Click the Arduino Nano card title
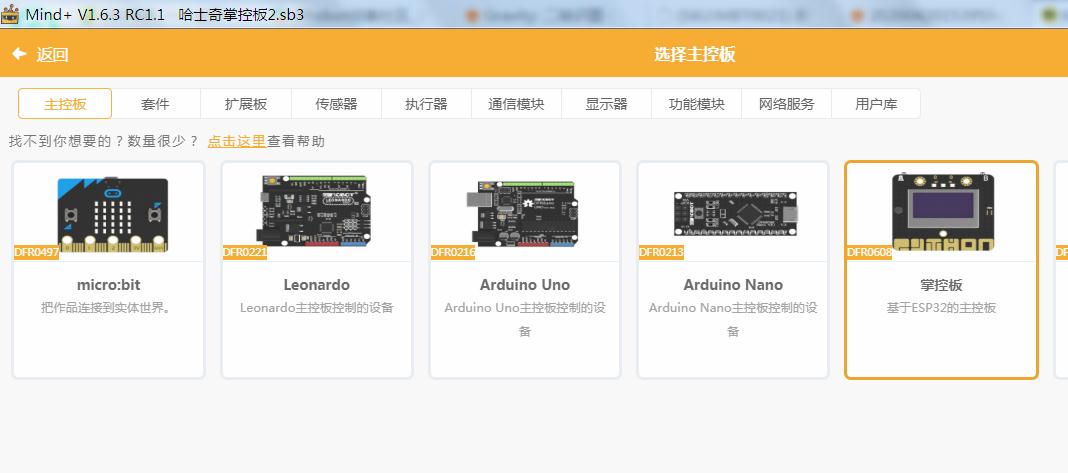1068x473 pixels. (x=733, y=285)
